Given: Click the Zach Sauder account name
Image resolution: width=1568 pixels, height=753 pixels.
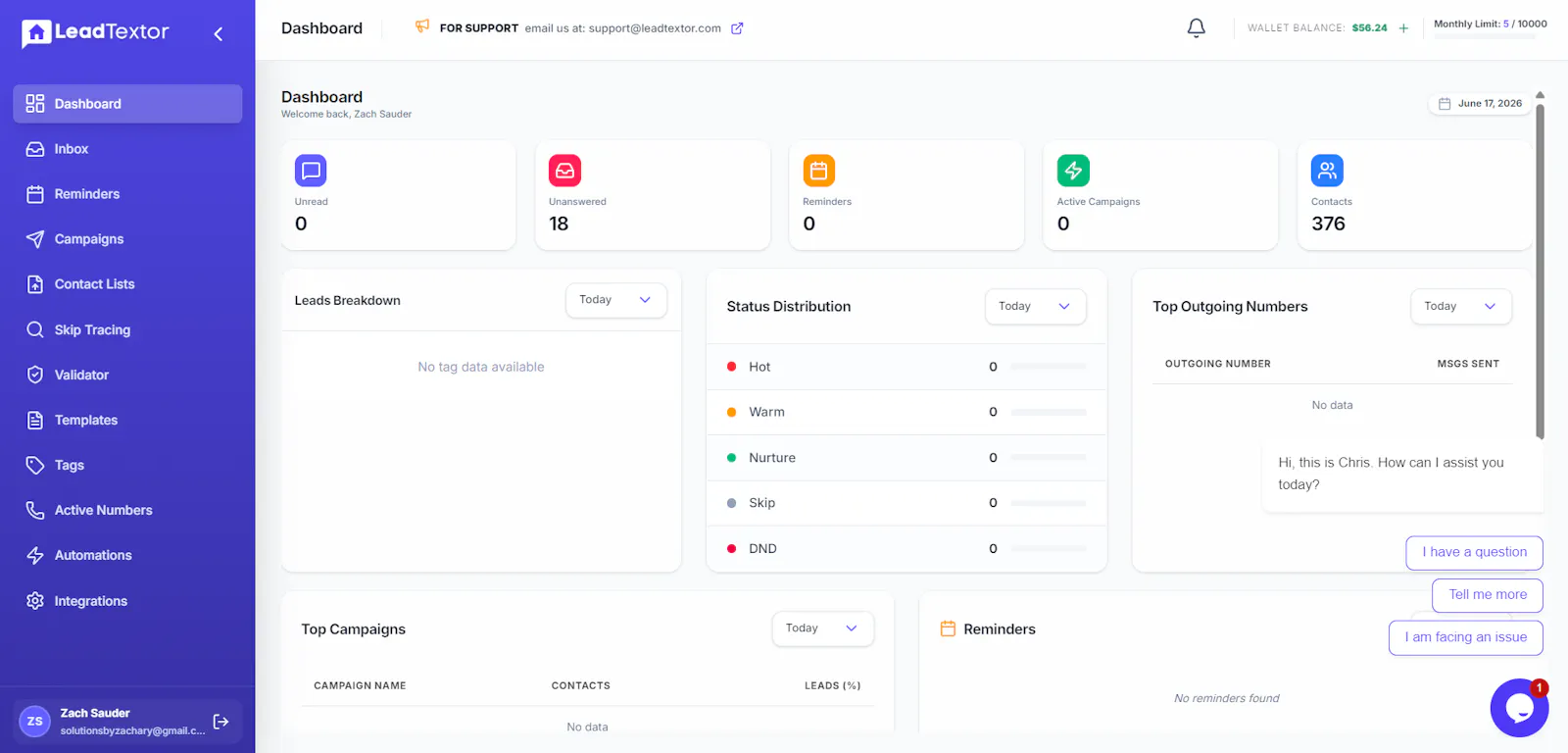Looking at the screenshot, I should click(x=95, y=713).
